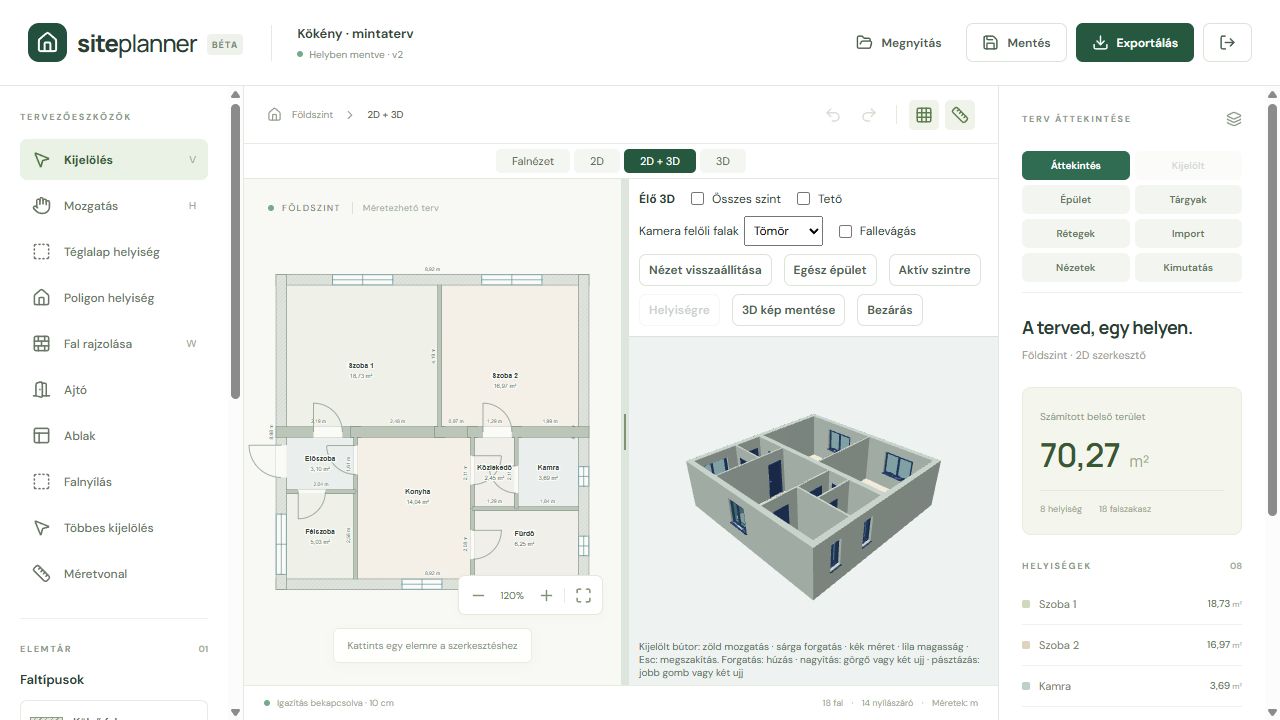Open the Épület panel tab
The image size is (1280, 720).
pos(1076,200)
